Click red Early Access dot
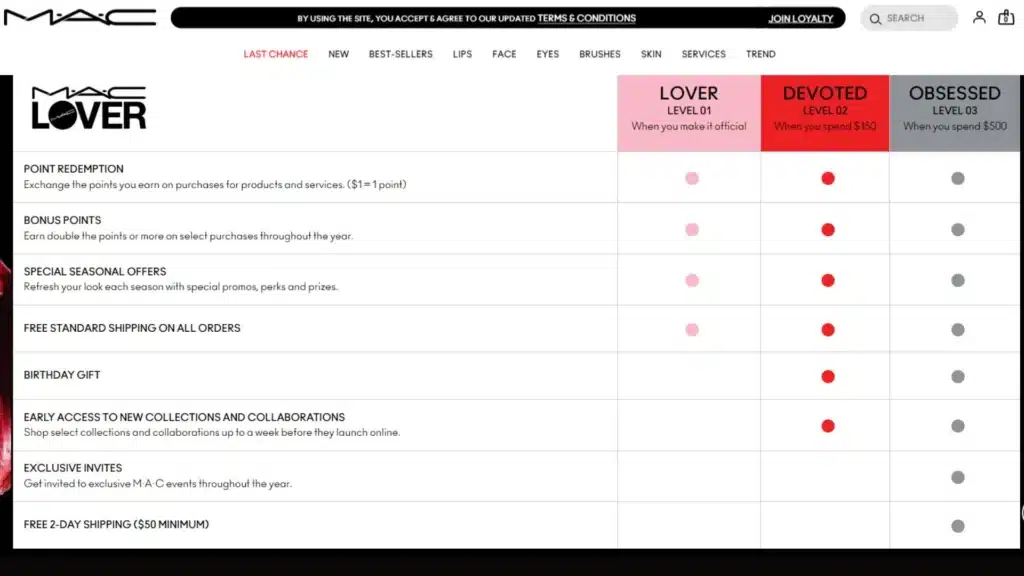 tap(827, 425)
